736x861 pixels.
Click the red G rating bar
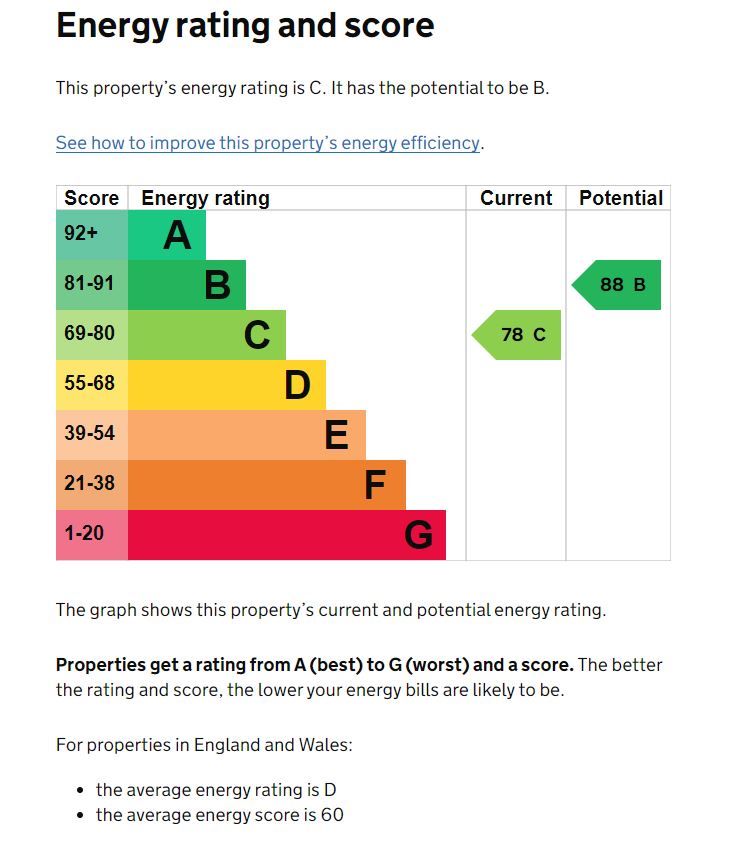click(287, 535)
